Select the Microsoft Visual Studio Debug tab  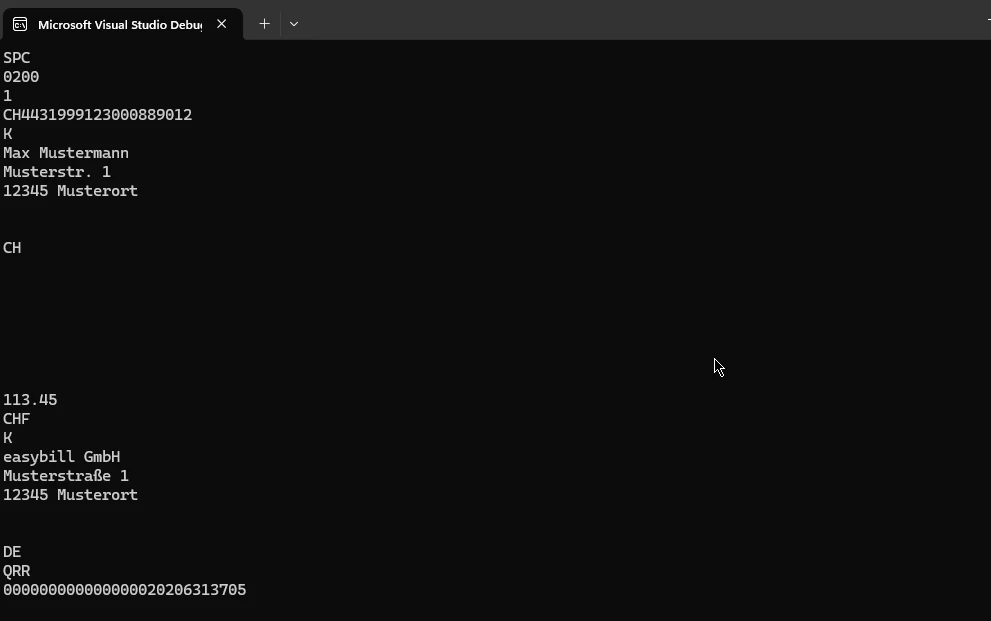click(119, 24)
